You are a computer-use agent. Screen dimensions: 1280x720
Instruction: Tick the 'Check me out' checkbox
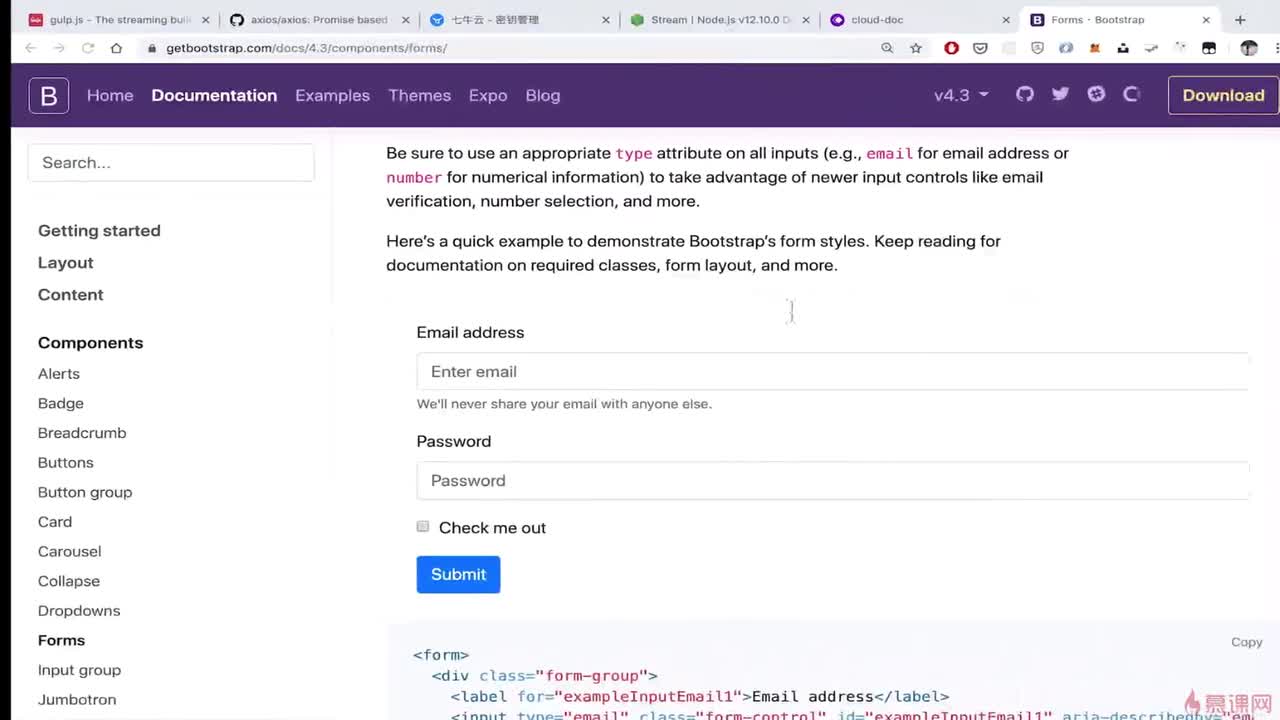point(423,527)
